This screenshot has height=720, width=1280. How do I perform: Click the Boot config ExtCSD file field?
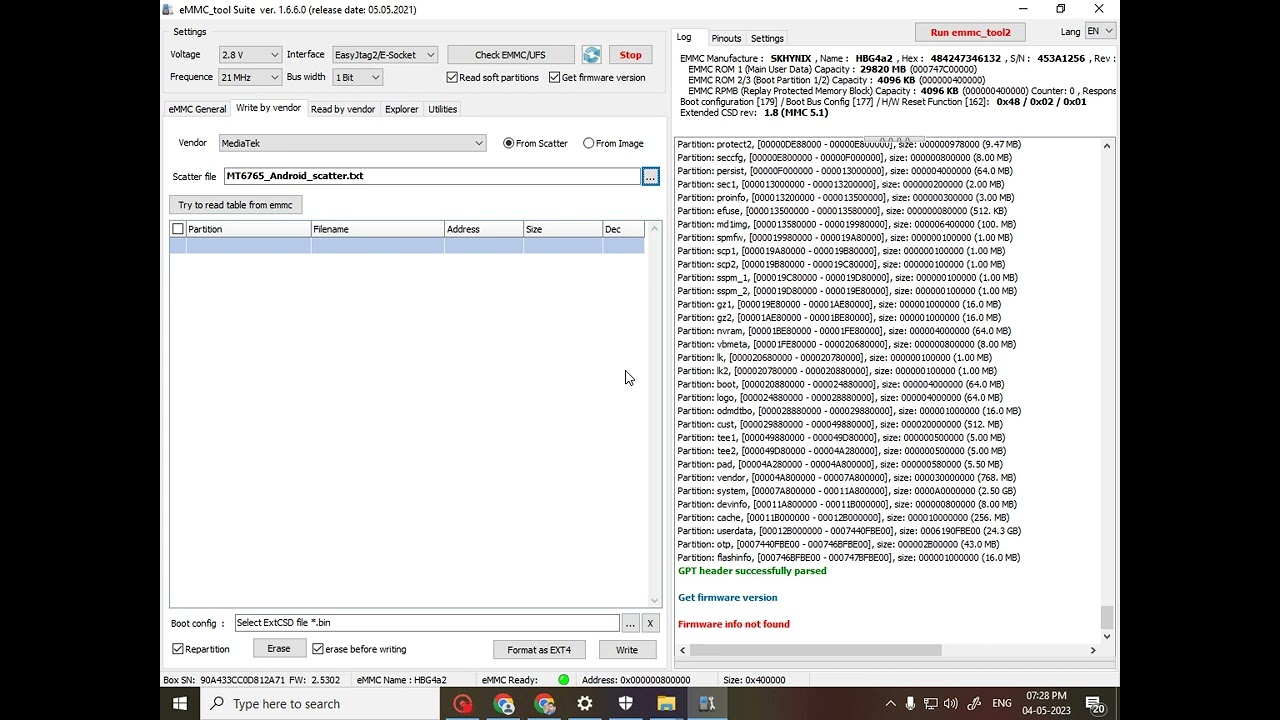pyautogui.click(x=427, y=623)
